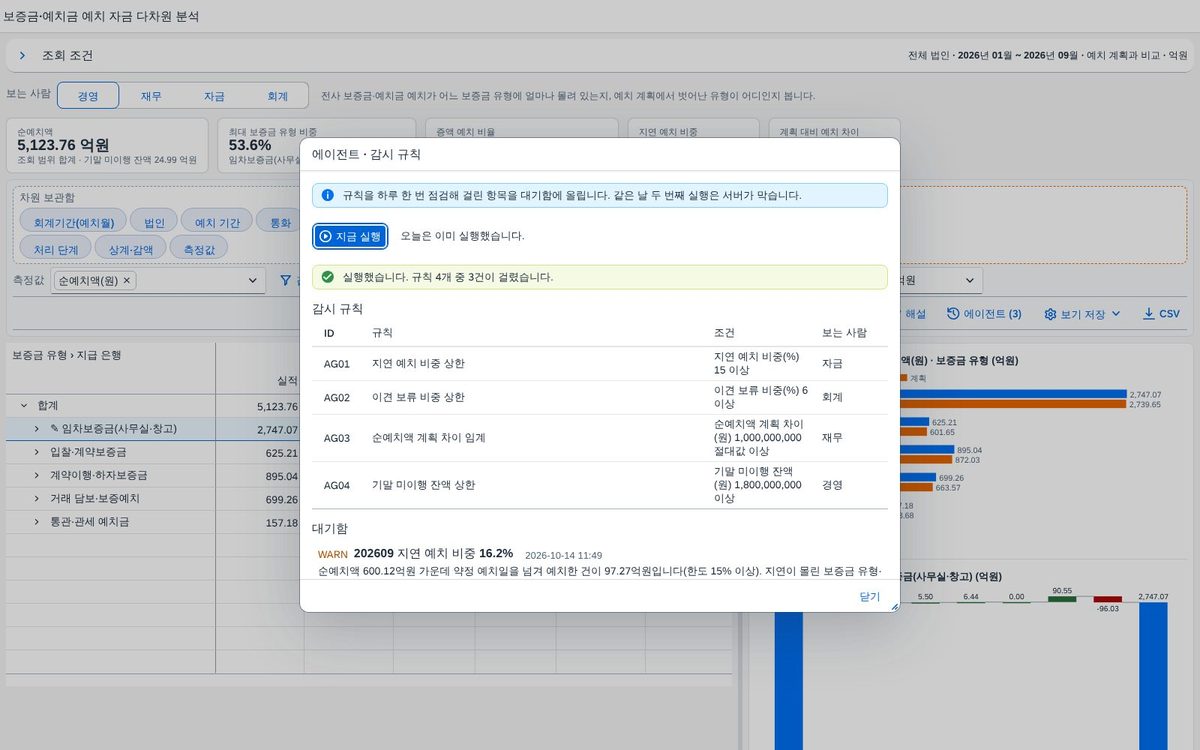
Task: Click the 보증금 유형 › 지급 은행 header
Action: [x=66, y=355]
